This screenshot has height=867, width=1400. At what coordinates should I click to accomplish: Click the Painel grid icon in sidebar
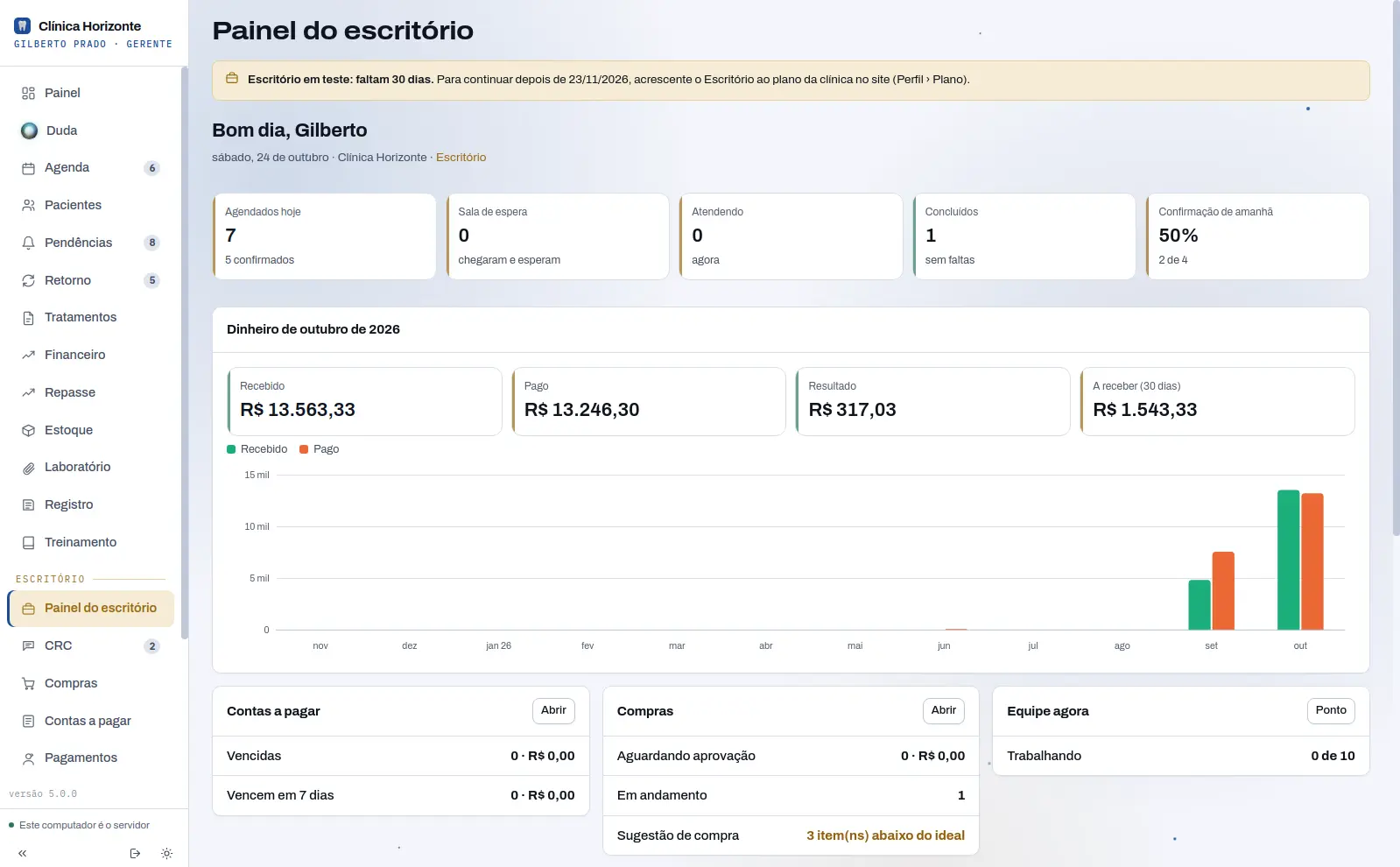coord(28,93)
